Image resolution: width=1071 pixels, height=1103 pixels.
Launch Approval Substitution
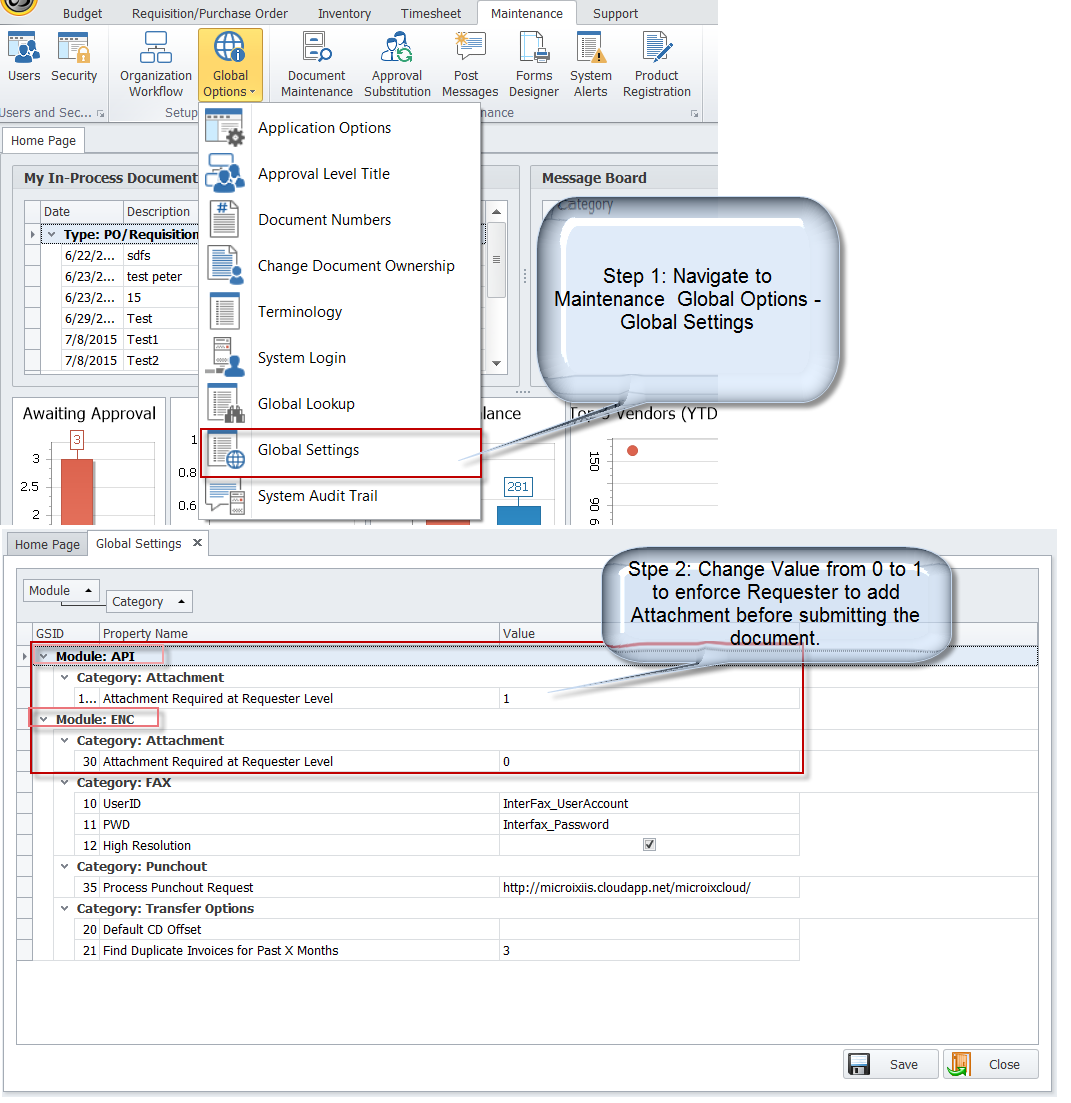(397, 66)
